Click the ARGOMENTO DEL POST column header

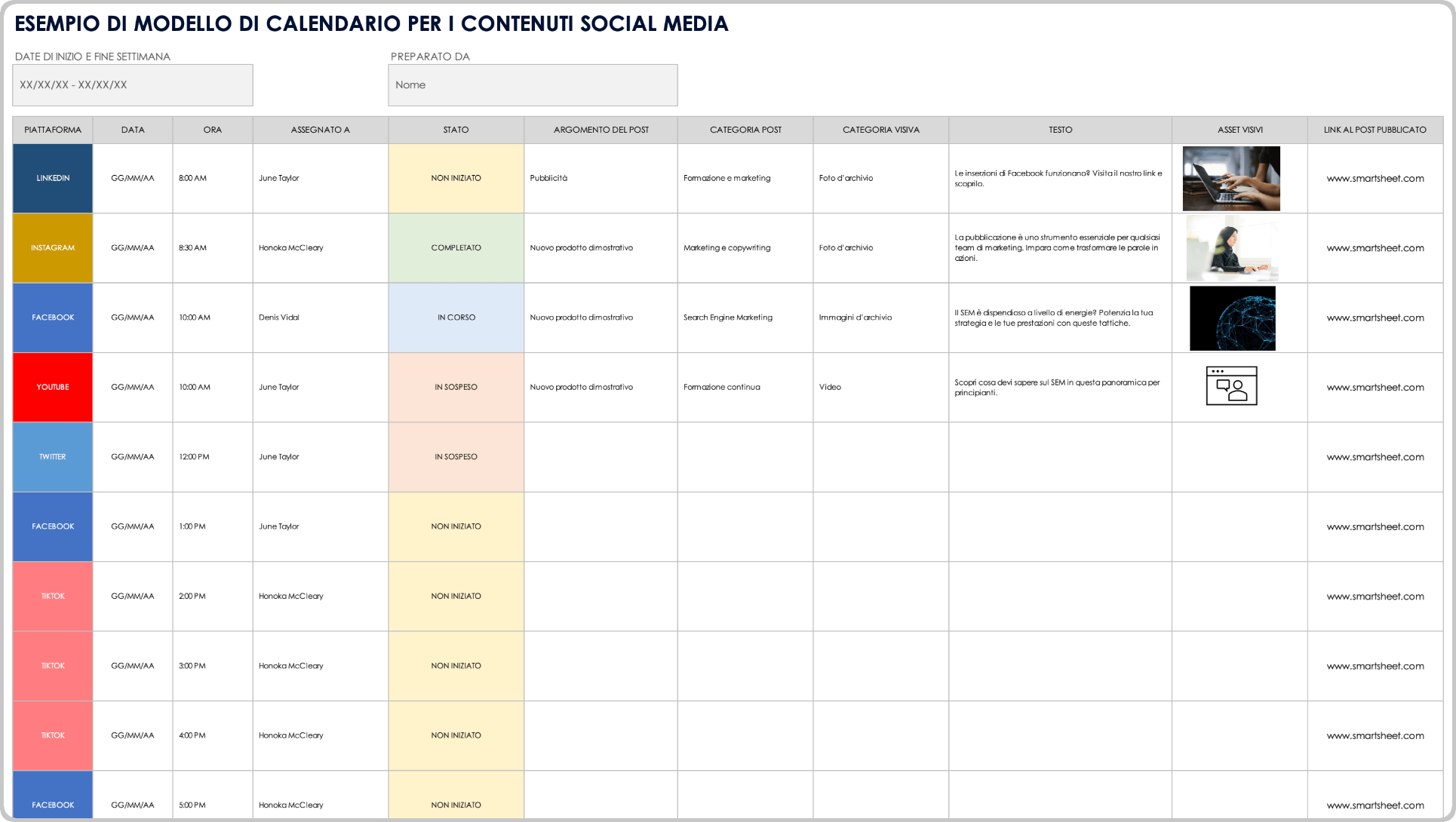pos(601,130)
